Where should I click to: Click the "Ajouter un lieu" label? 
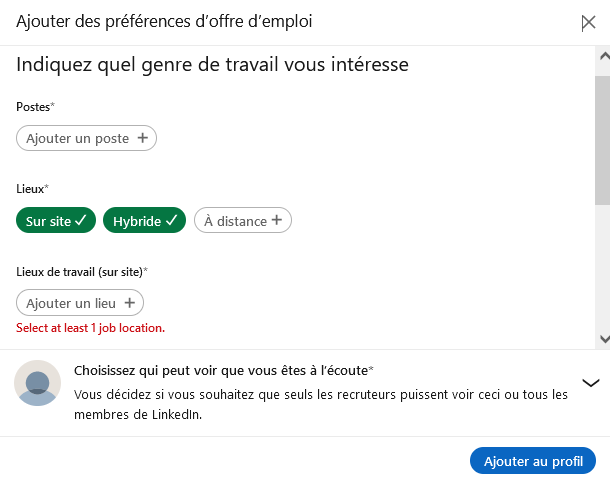click(71, 303)
